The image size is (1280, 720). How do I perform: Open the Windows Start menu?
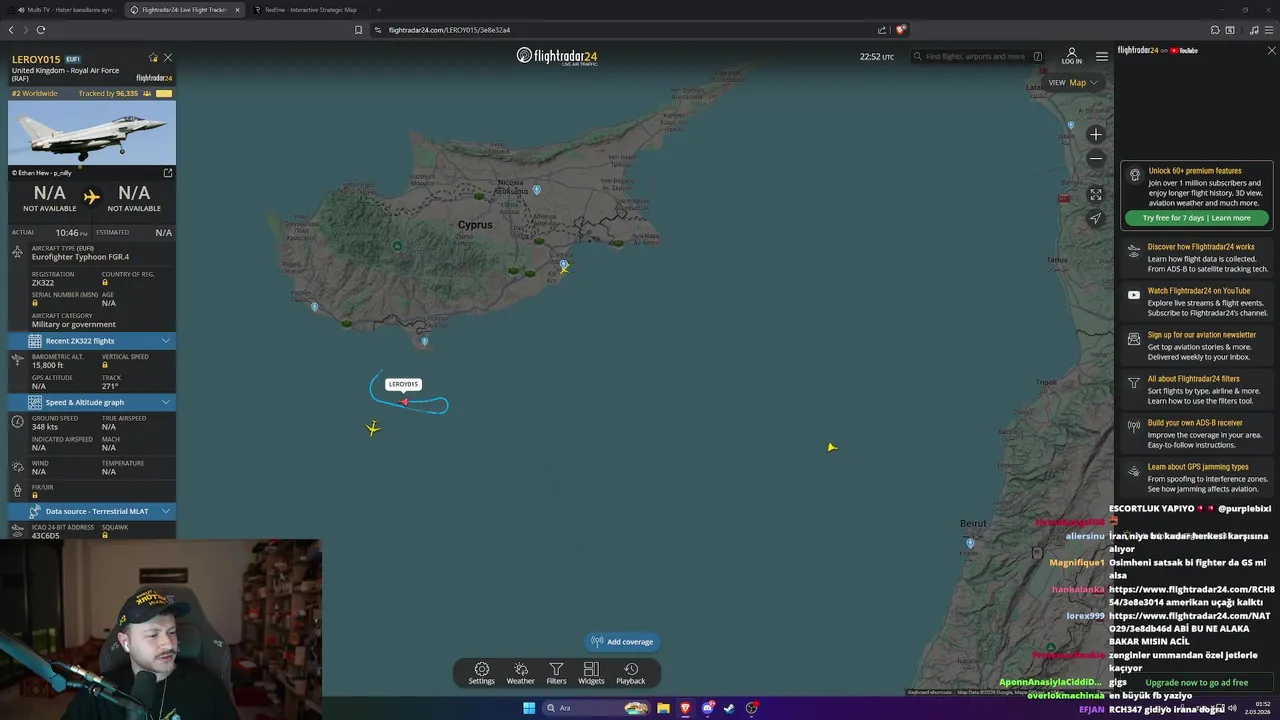tap(529, 708)
